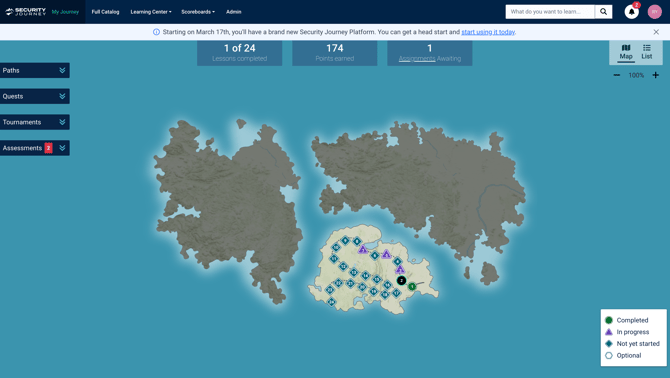The height and width of the screenshot is (378, 670).
Task: Open lesson diamond 18 on the map
Action: [385, 295]
